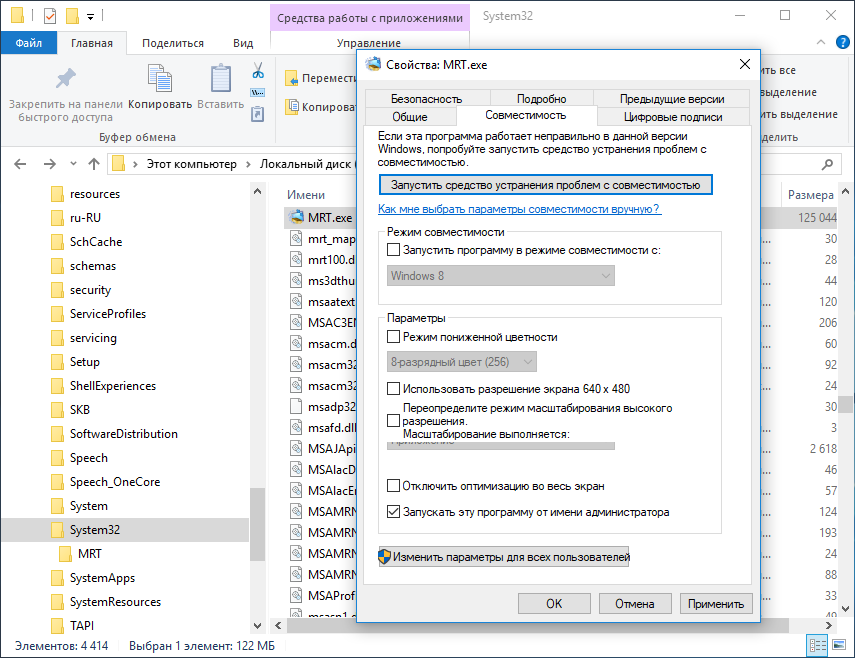
Task: Click the Back navigation arrow
Action: pyautogui.click(x=20, y=164)
